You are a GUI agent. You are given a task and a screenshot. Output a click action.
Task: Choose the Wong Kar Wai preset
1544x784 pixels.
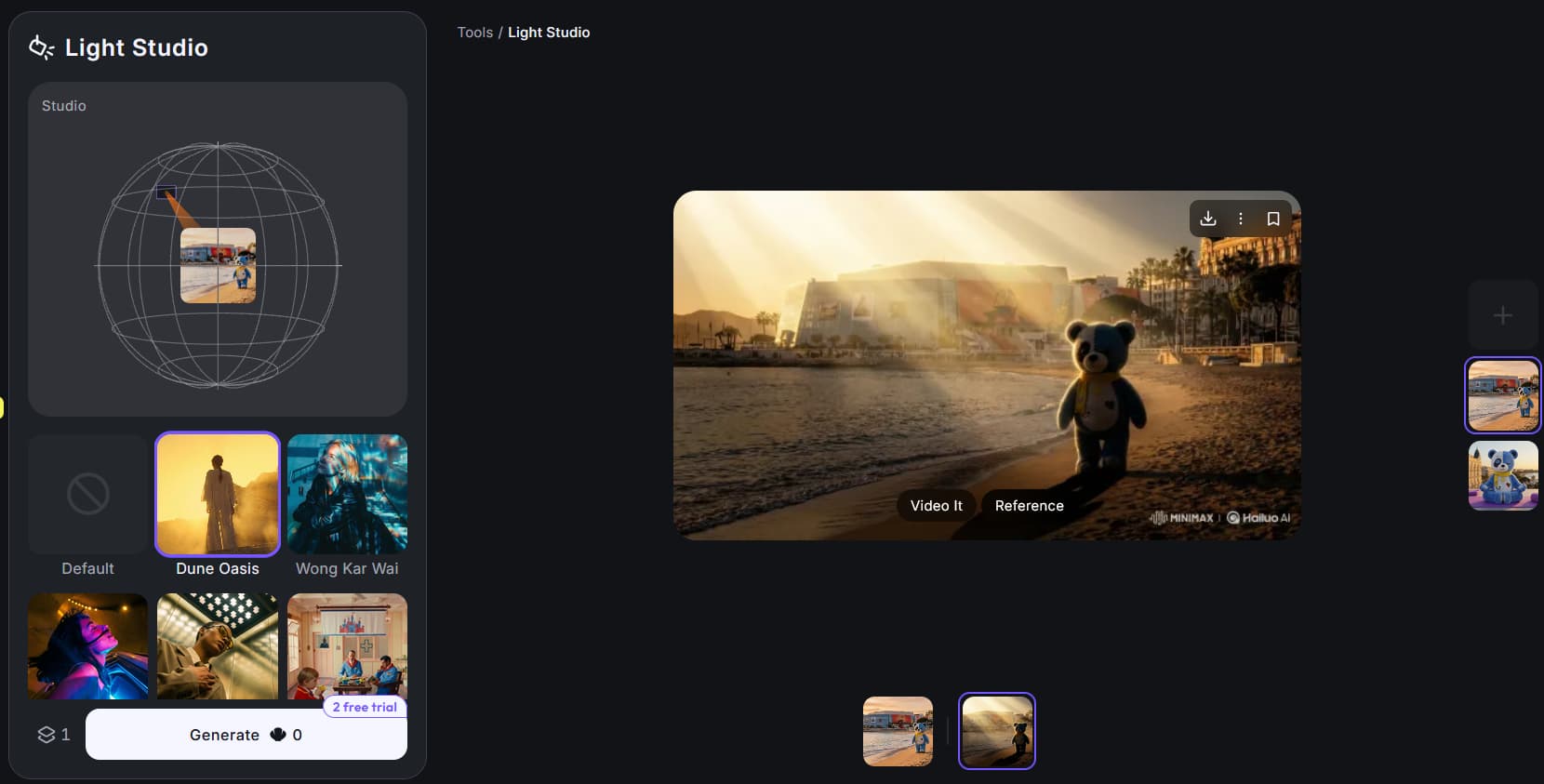click(x=347, y=495)
